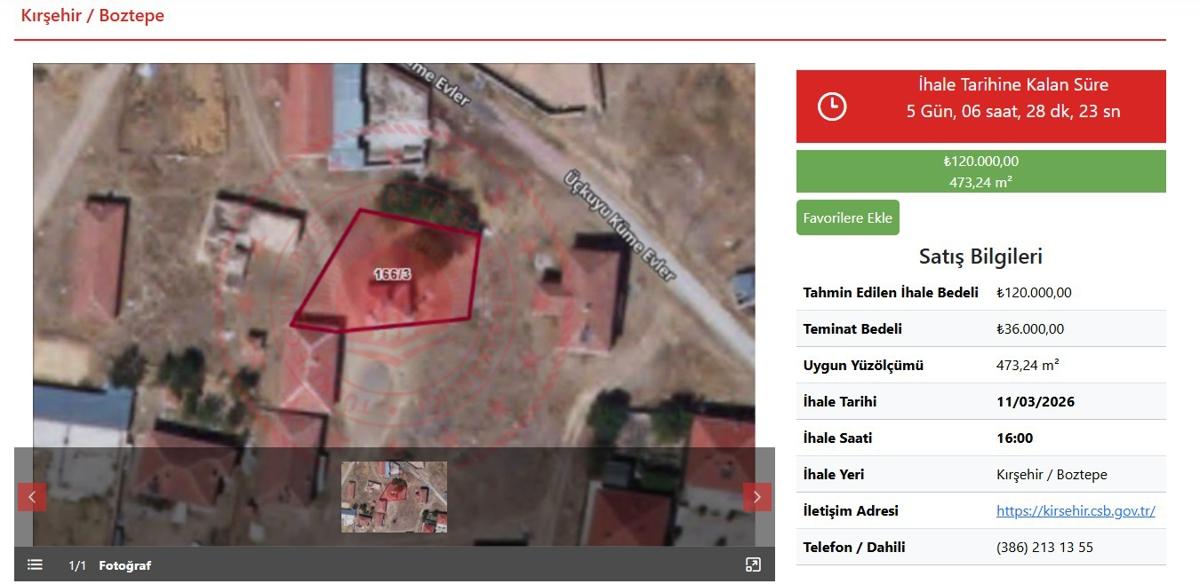The height and width of the screenshot is (584, 1200).
Task: Click the Teminat Bedeli amount ₺36.000,00
Action: [x=1030, y=329]
